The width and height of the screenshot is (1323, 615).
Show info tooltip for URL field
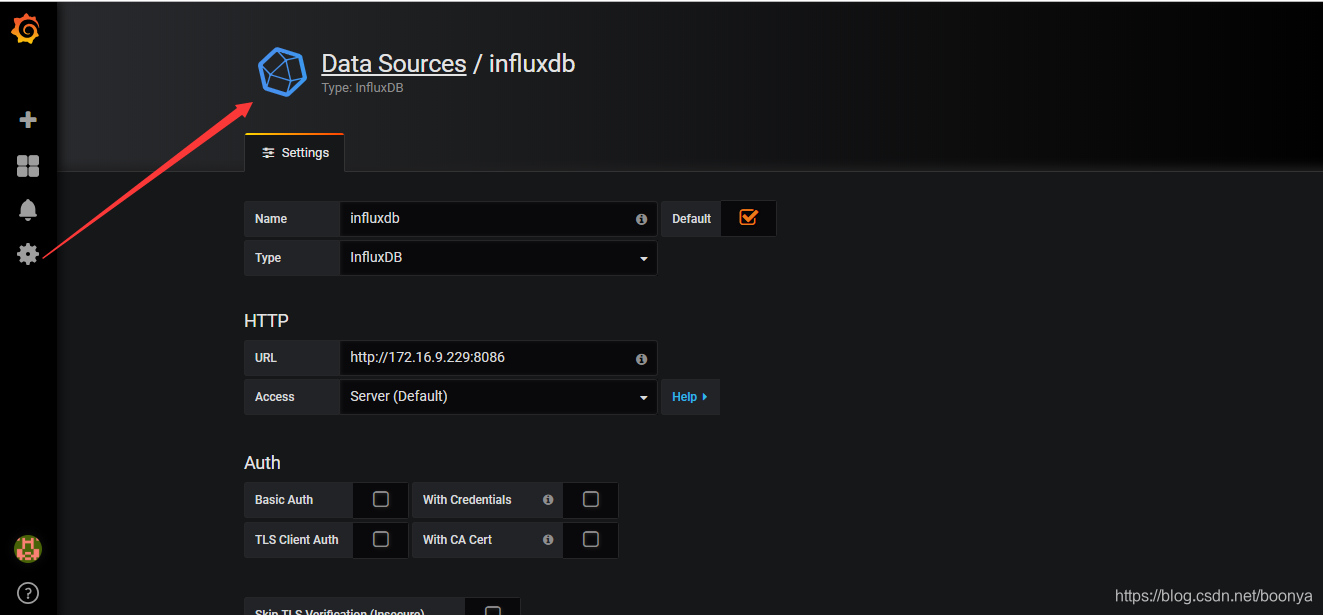tap(641, 358)
